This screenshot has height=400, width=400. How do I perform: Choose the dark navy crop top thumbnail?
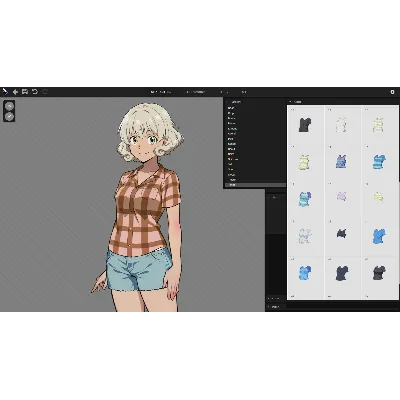pyautogui.click(x=342, y=233)
